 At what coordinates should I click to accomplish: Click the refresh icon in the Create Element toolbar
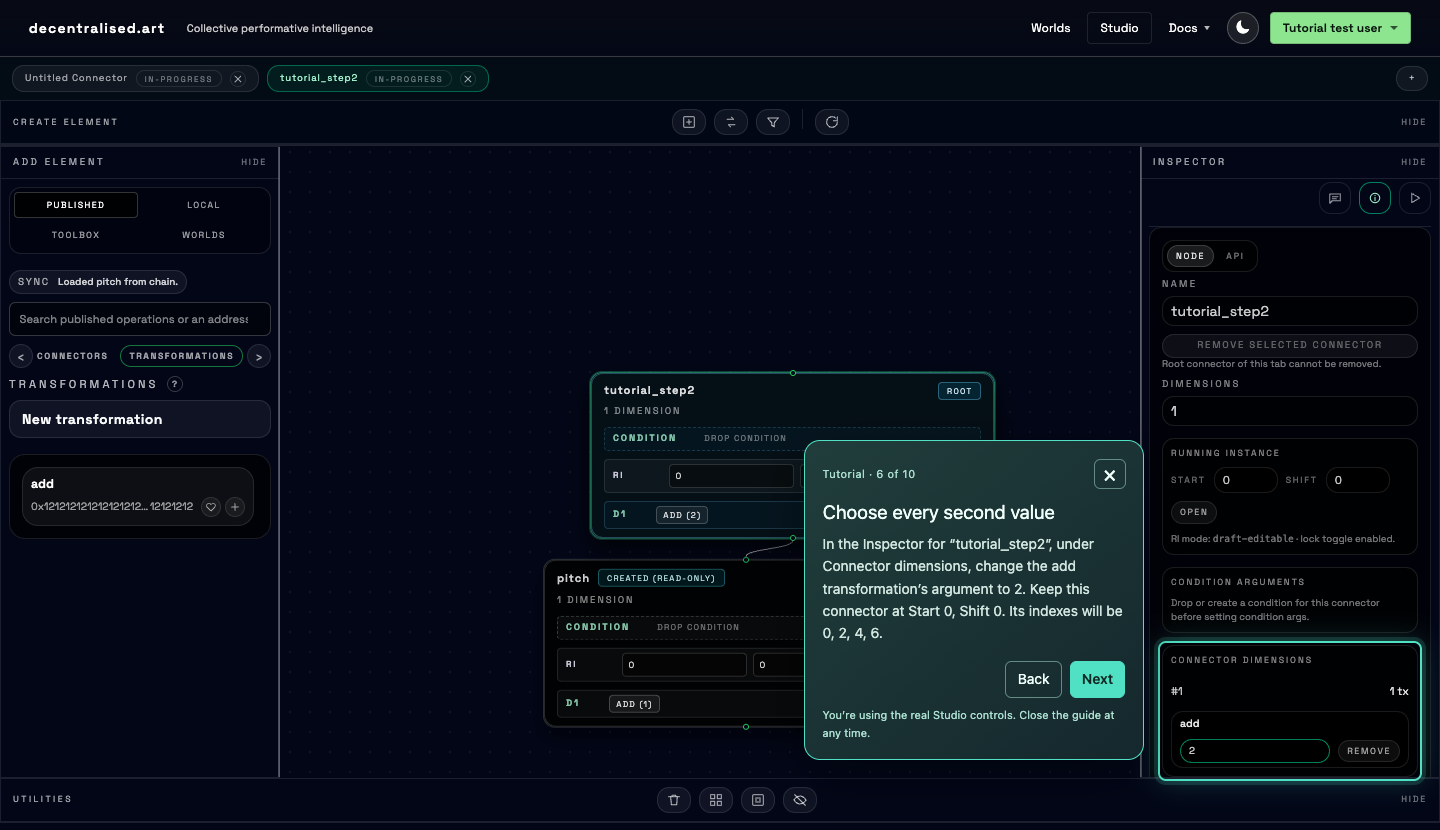click(x=832, y=122)
